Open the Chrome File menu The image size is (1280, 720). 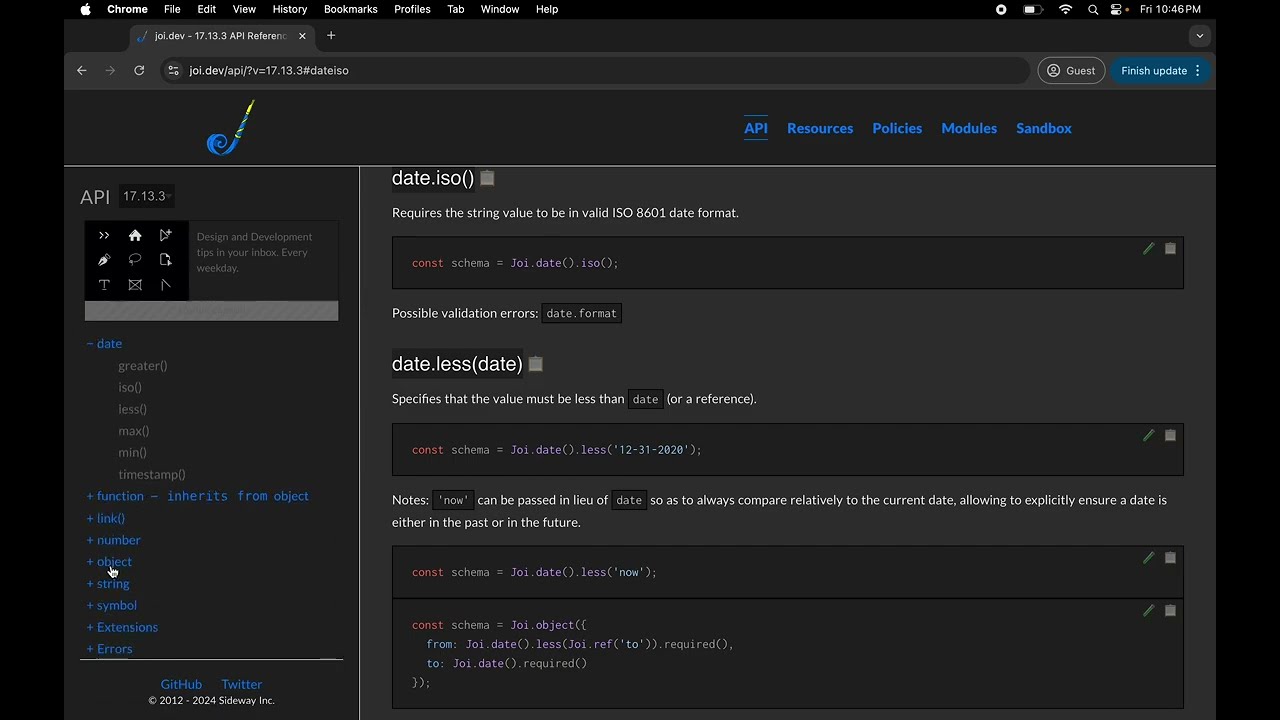[172, 9]
